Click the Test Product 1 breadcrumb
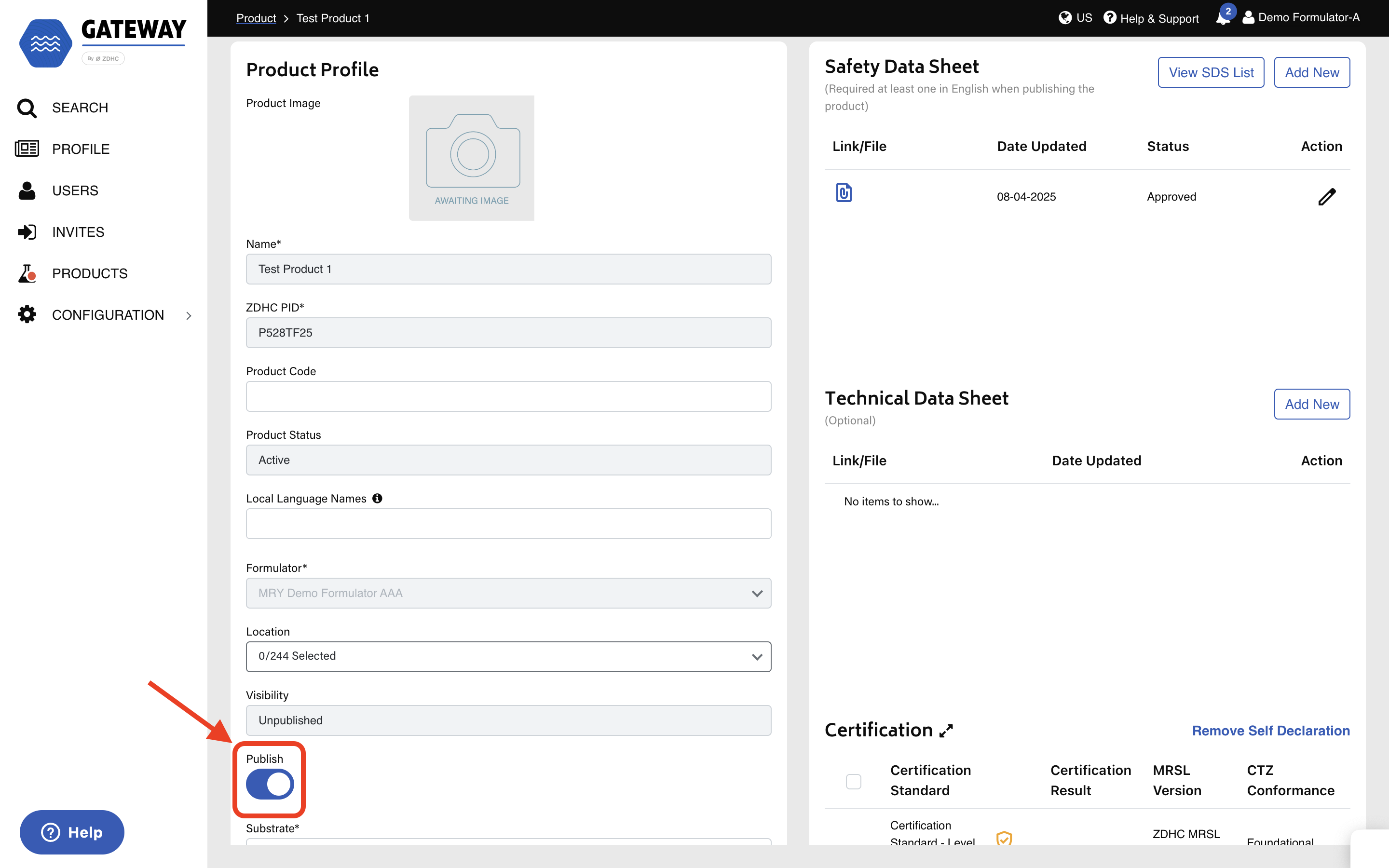Screen dimensions: 1389x868 point(333,18)
